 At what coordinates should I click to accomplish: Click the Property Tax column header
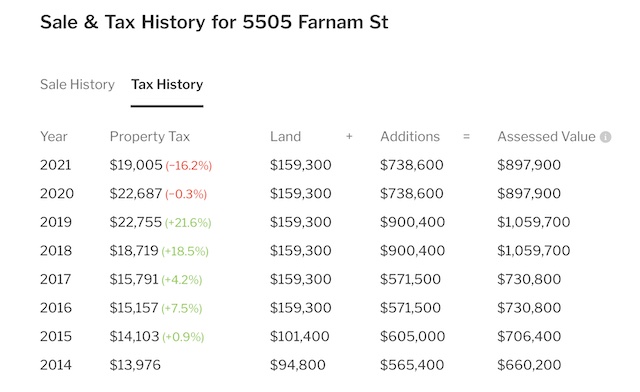pos(150,136)
